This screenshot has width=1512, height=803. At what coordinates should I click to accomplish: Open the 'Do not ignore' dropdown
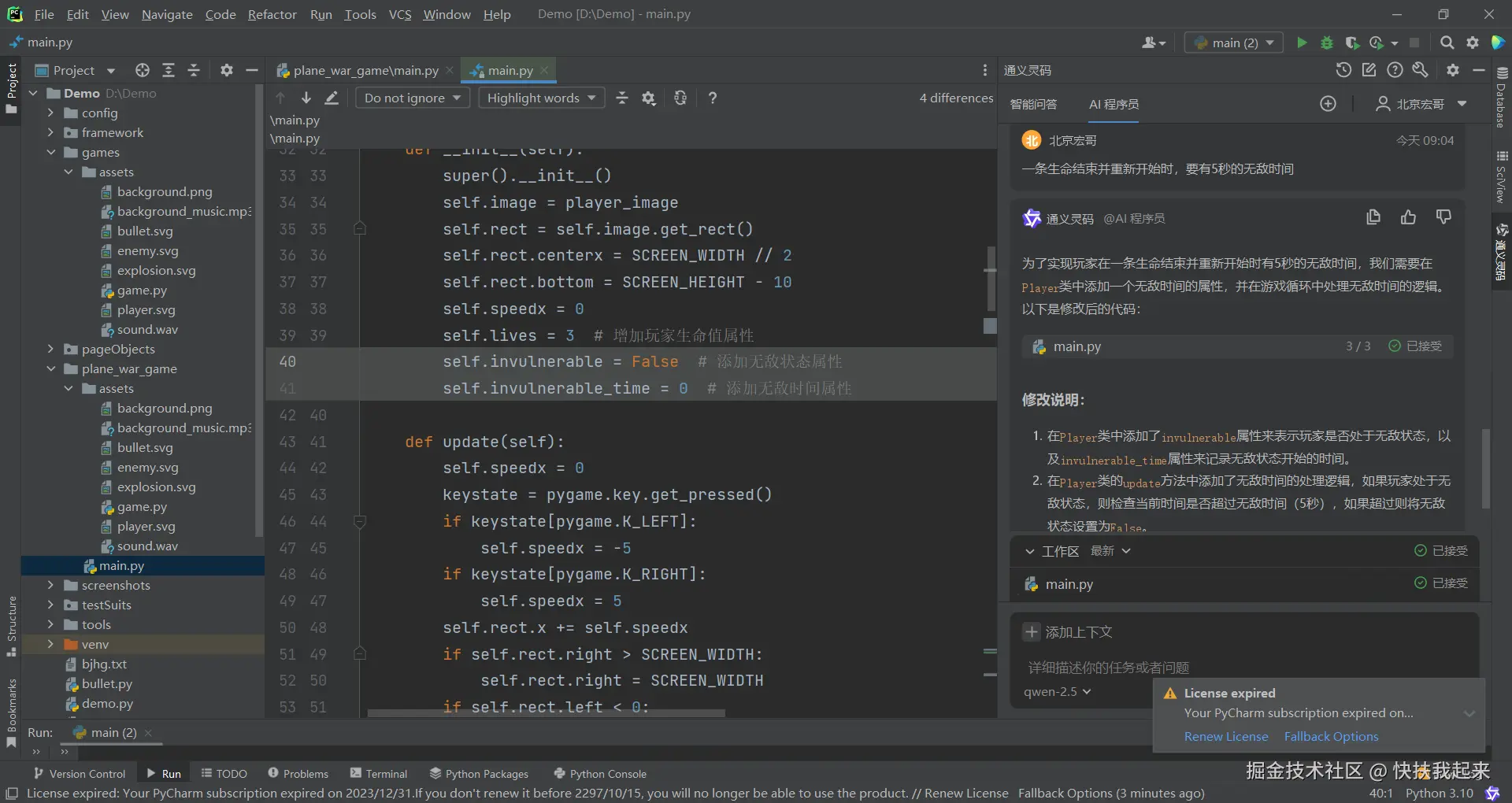(413, 98)
